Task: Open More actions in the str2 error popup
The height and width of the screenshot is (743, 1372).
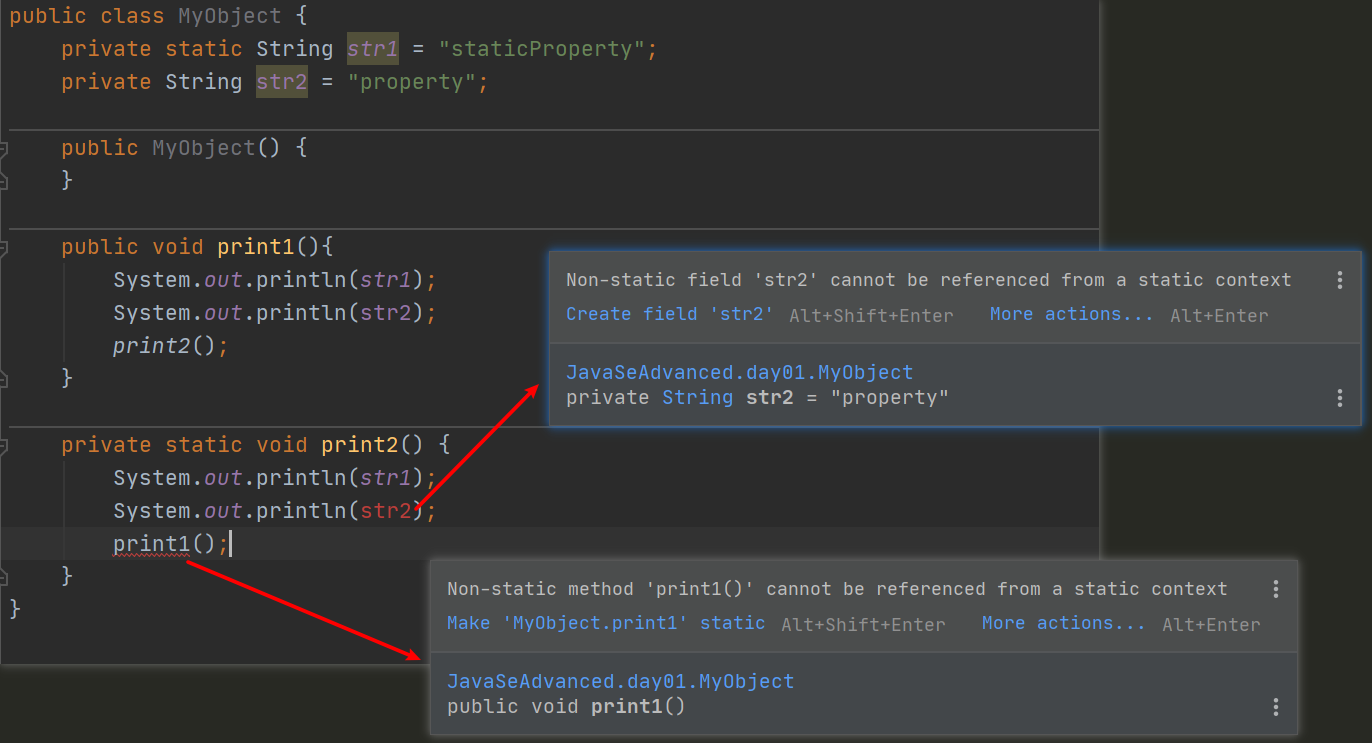Action: coord(1071,314)
